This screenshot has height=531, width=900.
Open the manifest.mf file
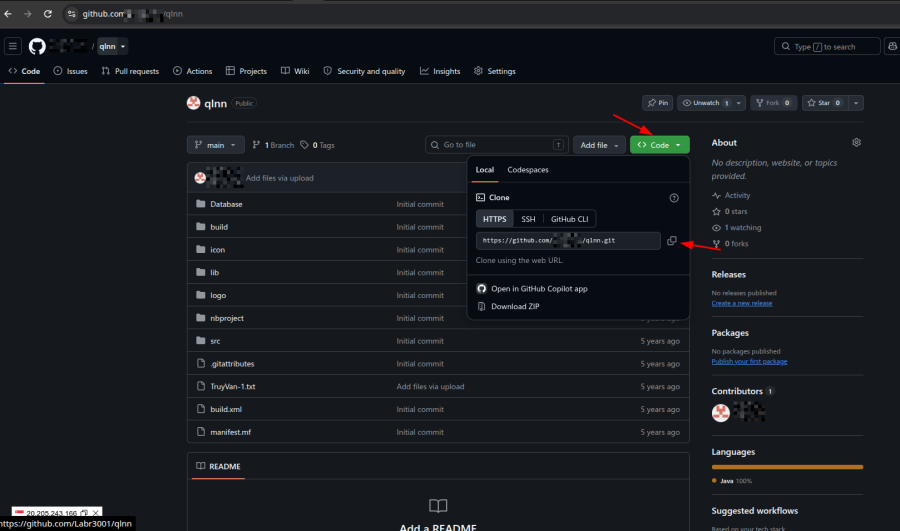click(230, 432)
